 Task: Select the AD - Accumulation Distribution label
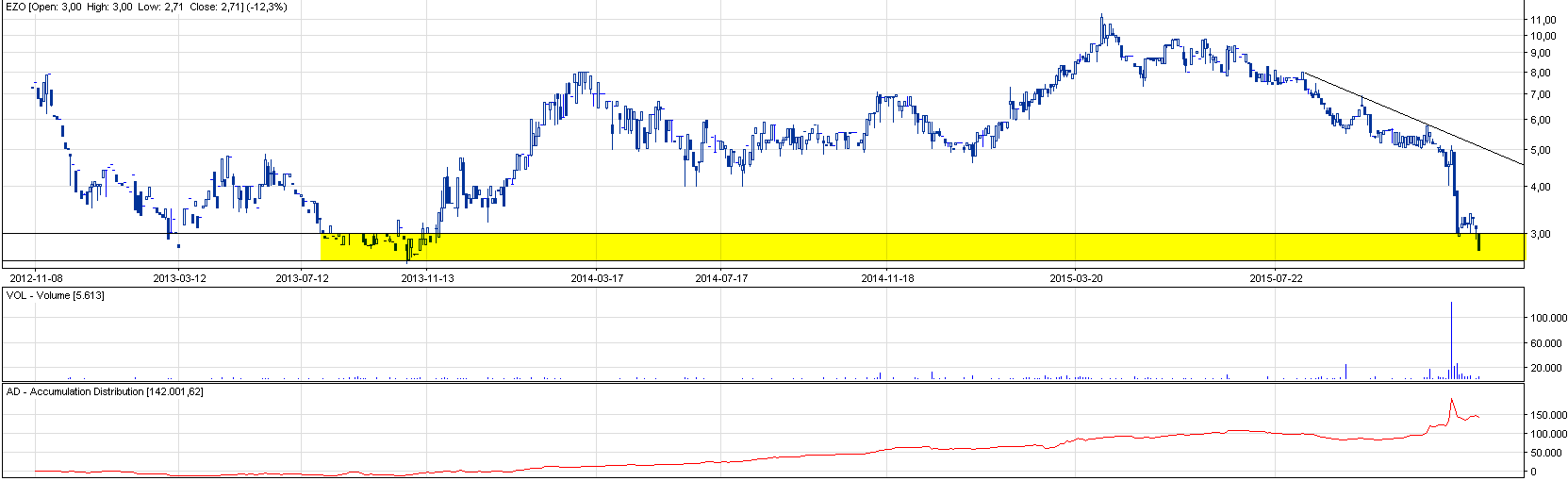pyautogui.click(x=105, y=391)
